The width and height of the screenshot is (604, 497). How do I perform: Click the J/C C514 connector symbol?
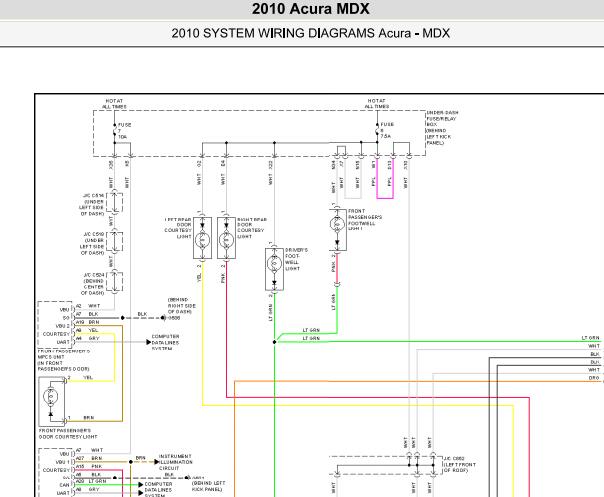pos(114,202)
